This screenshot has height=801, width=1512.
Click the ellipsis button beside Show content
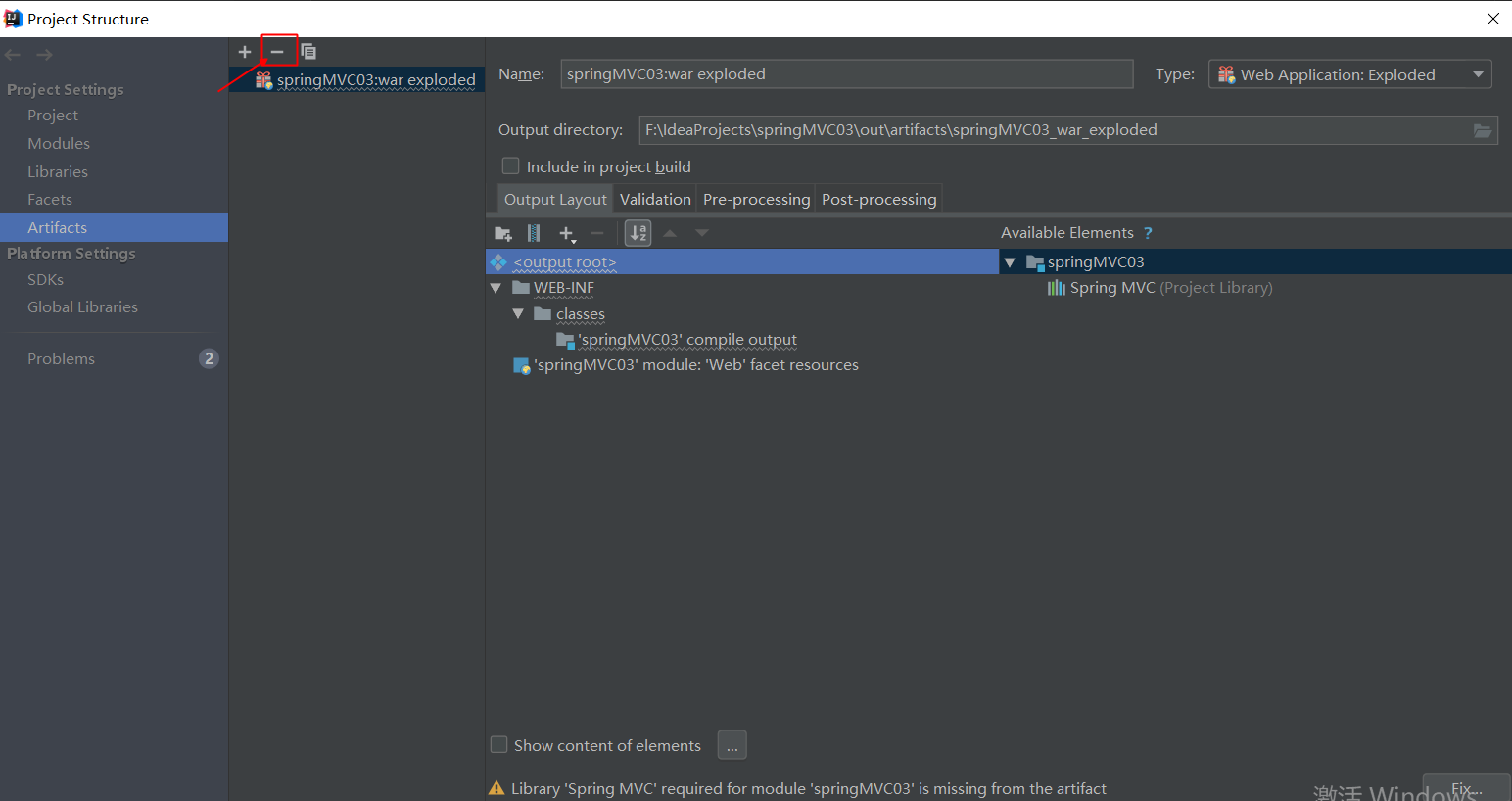click(732, 745)
